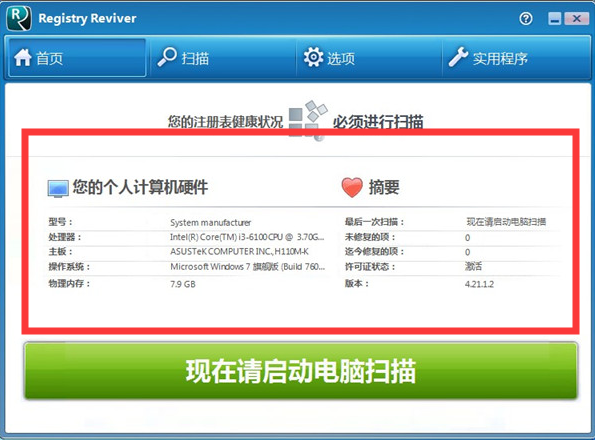Open help via the question mark icon
This screenshot has height=441, width=595.
point(526,18)
